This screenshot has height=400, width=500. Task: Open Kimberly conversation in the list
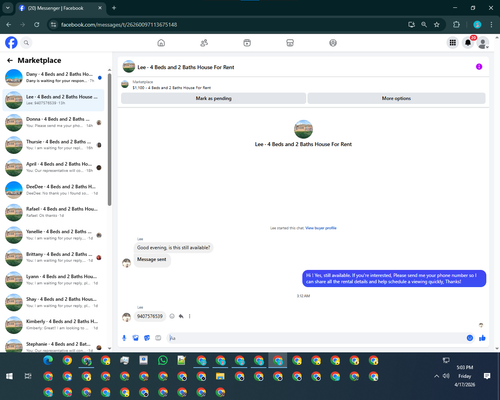click(53, 325)
